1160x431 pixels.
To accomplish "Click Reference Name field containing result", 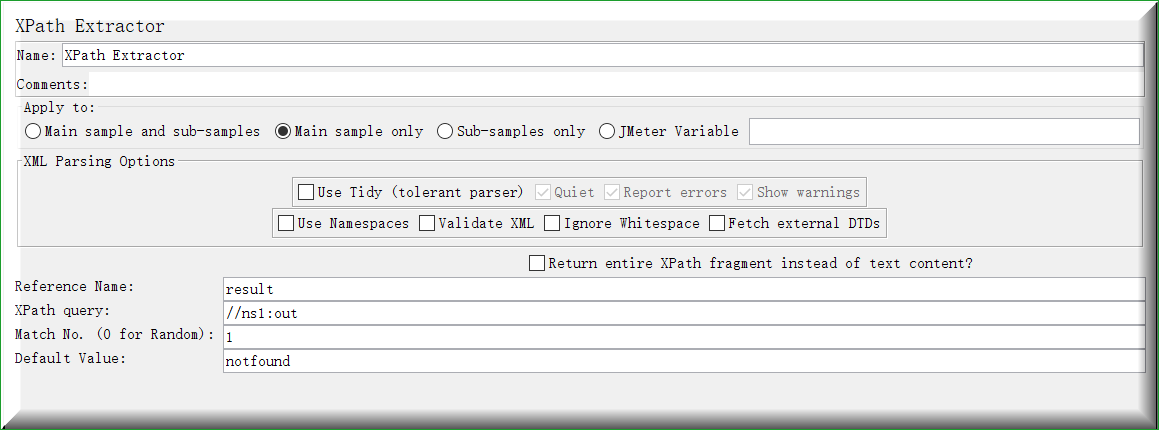I will [684, 289].
